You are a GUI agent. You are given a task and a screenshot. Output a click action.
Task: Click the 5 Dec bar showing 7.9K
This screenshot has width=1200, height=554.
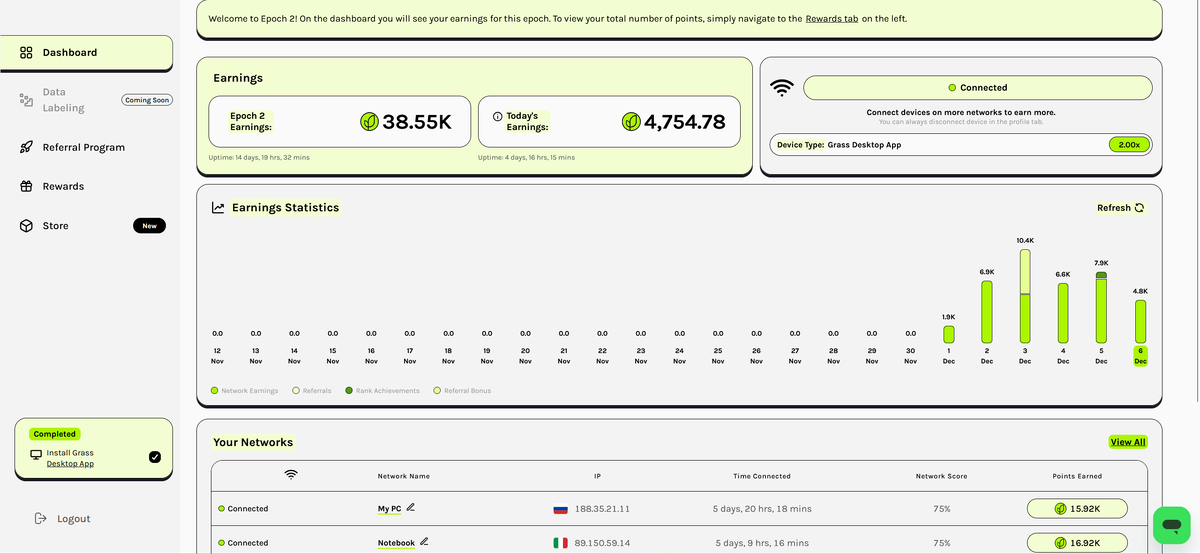click(x=1101, y=308)
